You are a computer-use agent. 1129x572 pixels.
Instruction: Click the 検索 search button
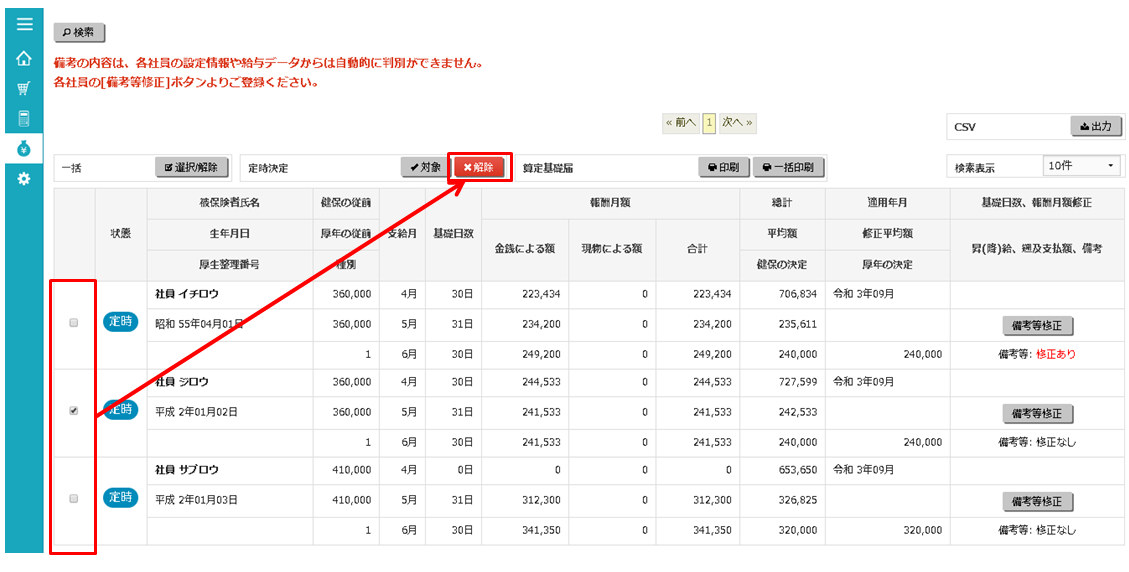(x=79, y=33)
